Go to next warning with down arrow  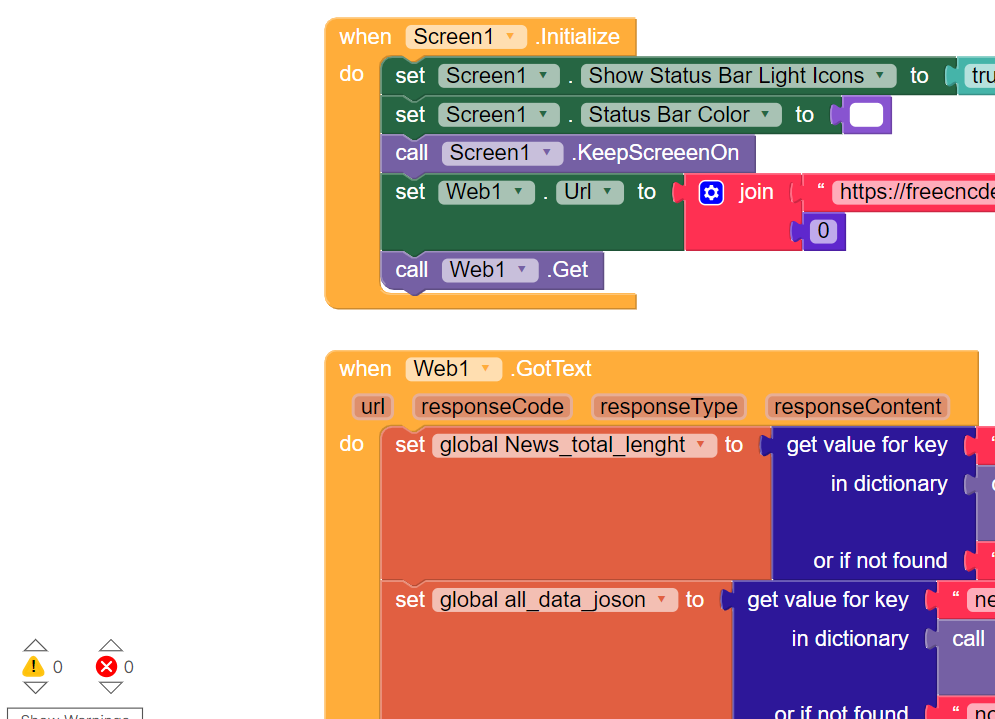35,687
